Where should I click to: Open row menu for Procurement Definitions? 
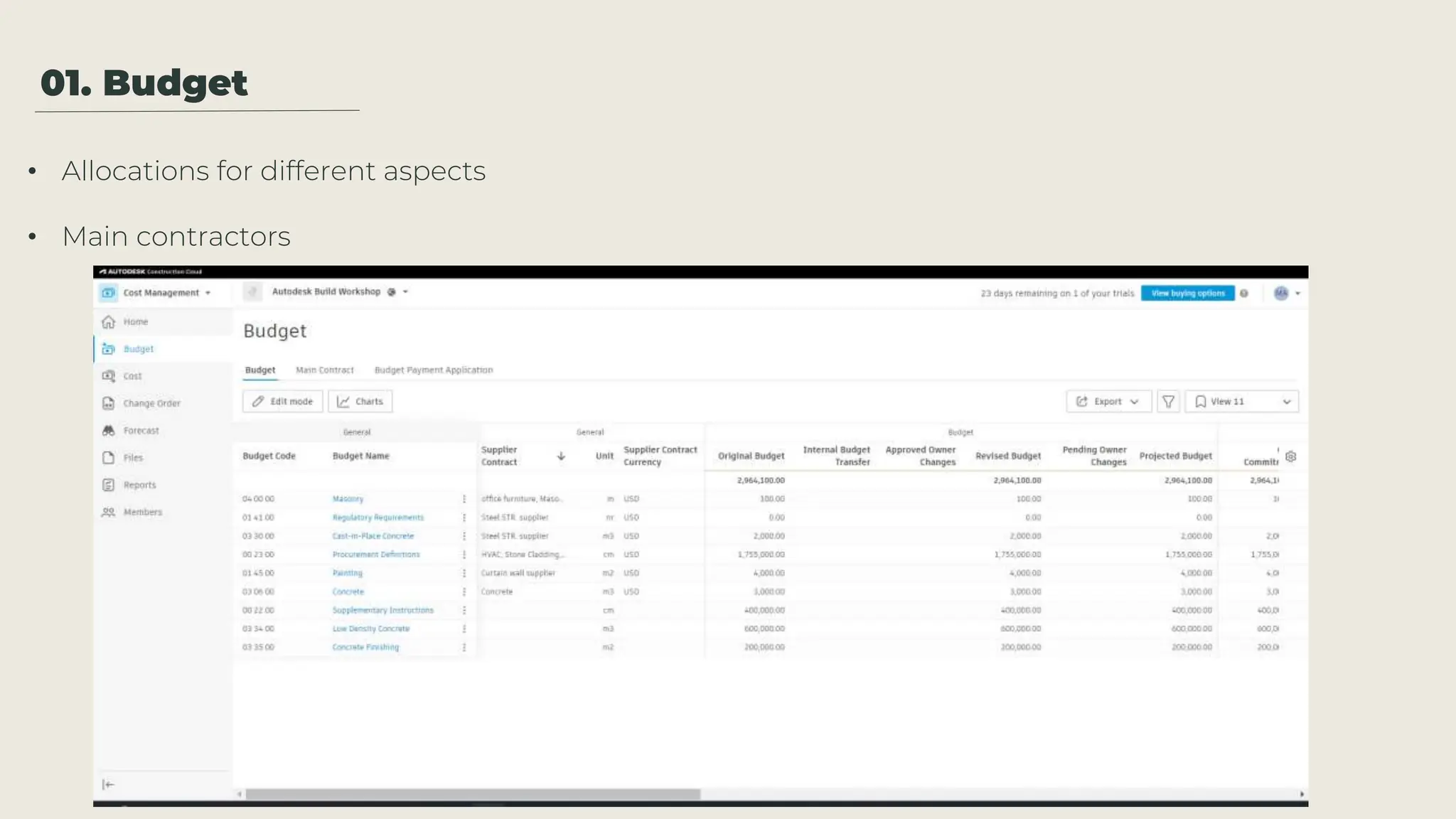[464, 555]
